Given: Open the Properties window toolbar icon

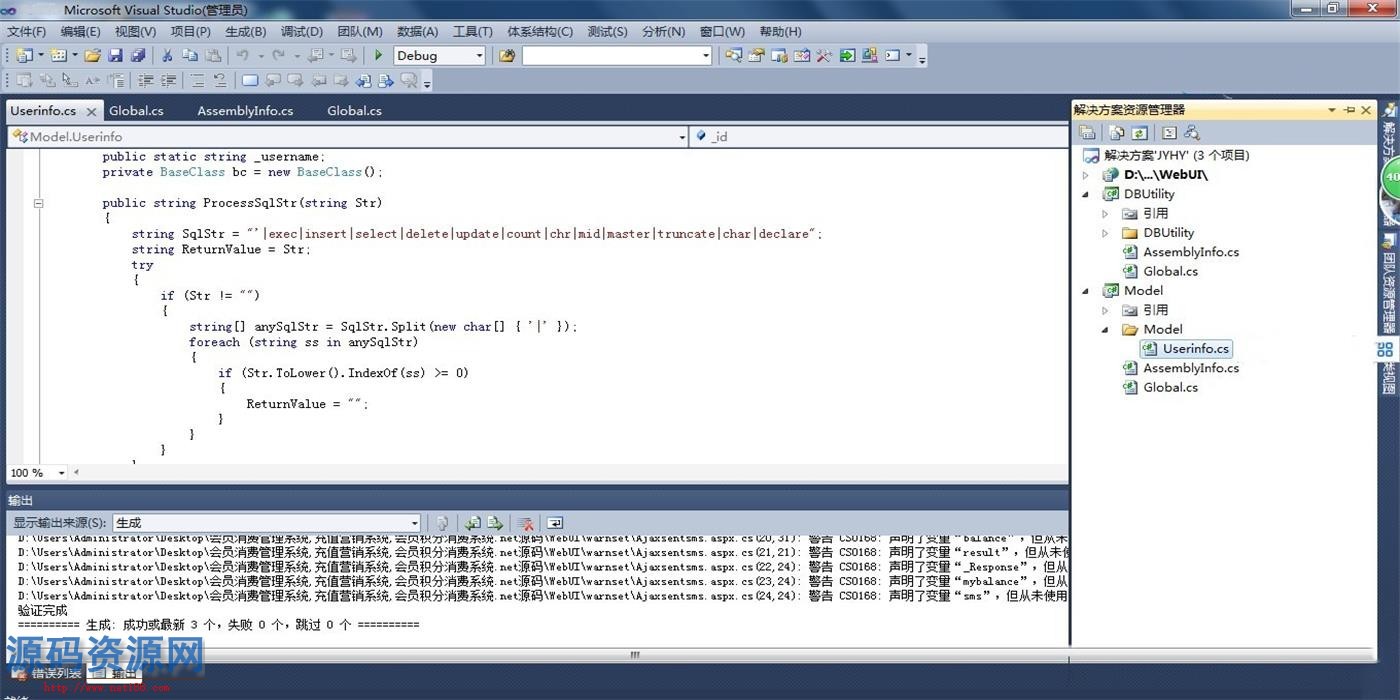Looking at the screenshot, I should [x=756, y=55].
